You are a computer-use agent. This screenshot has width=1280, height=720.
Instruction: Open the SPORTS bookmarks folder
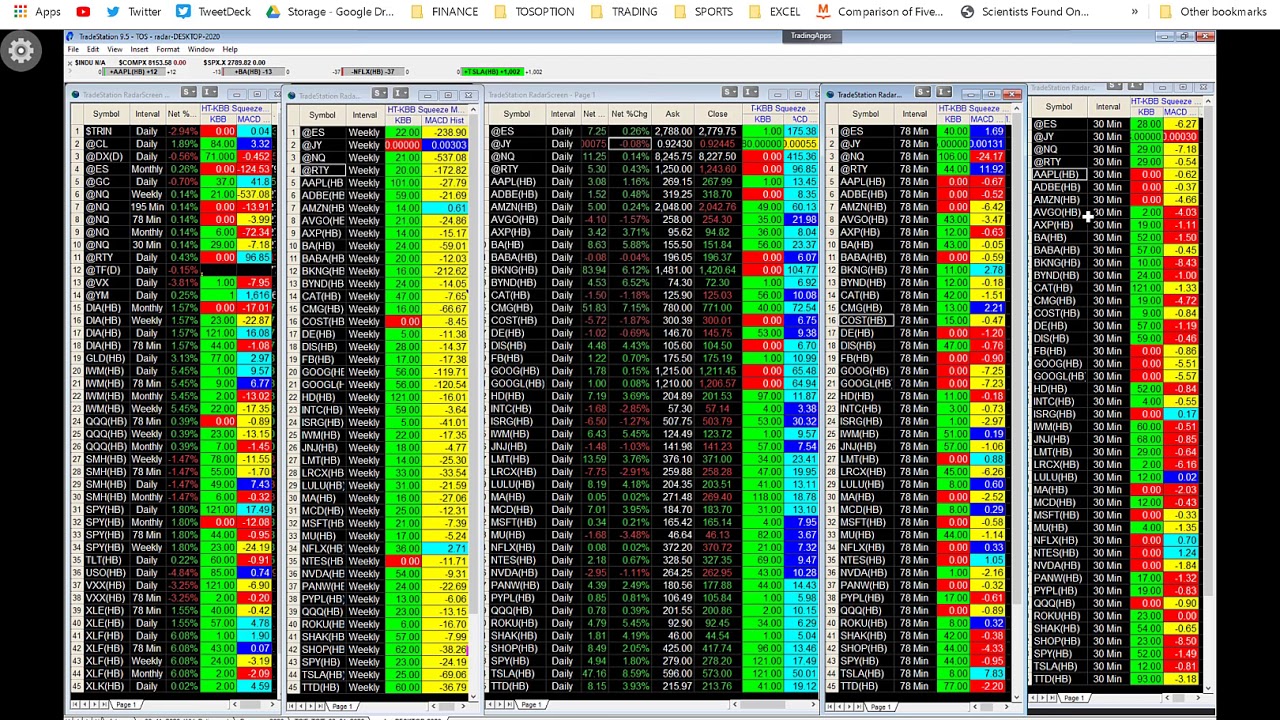(x=703, y=12)
